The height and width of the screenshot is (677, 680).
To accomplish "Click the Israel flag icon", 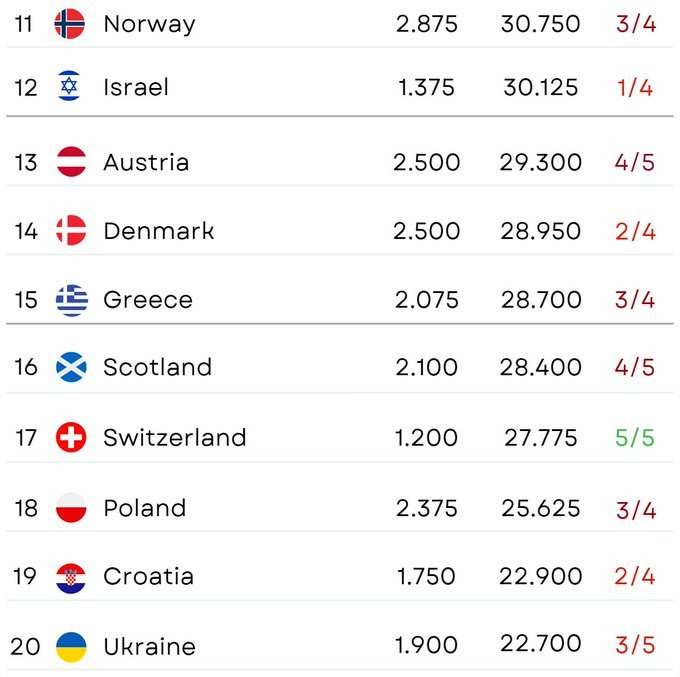I will (70, 87).
